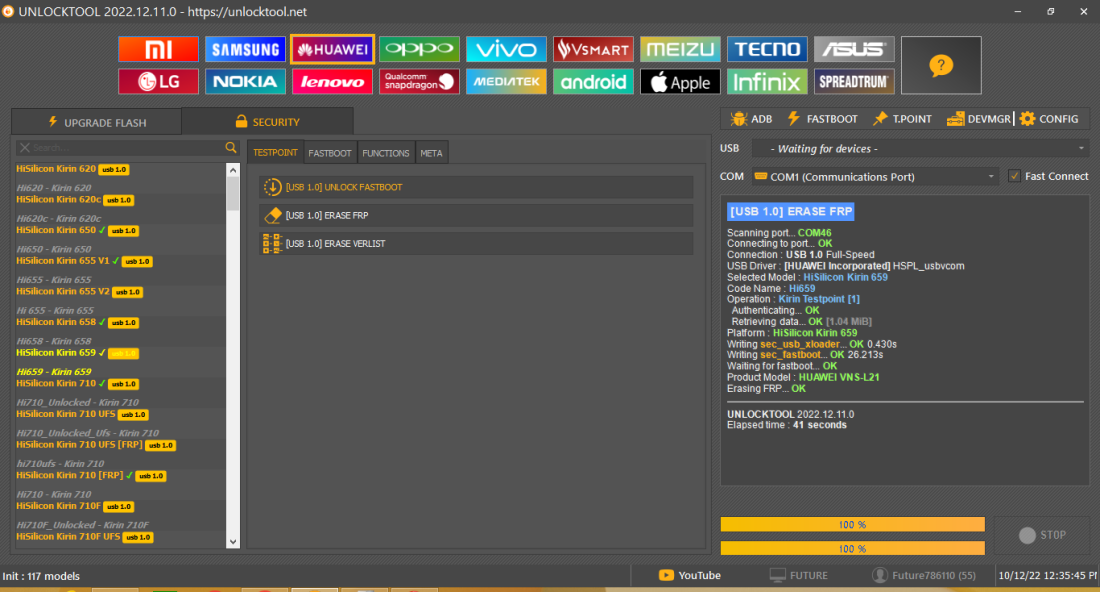Open the Qualcomm Snapdragon section
Image resolution: width=1100 pixels, height=592 pixels.
(x=420, y=81)
